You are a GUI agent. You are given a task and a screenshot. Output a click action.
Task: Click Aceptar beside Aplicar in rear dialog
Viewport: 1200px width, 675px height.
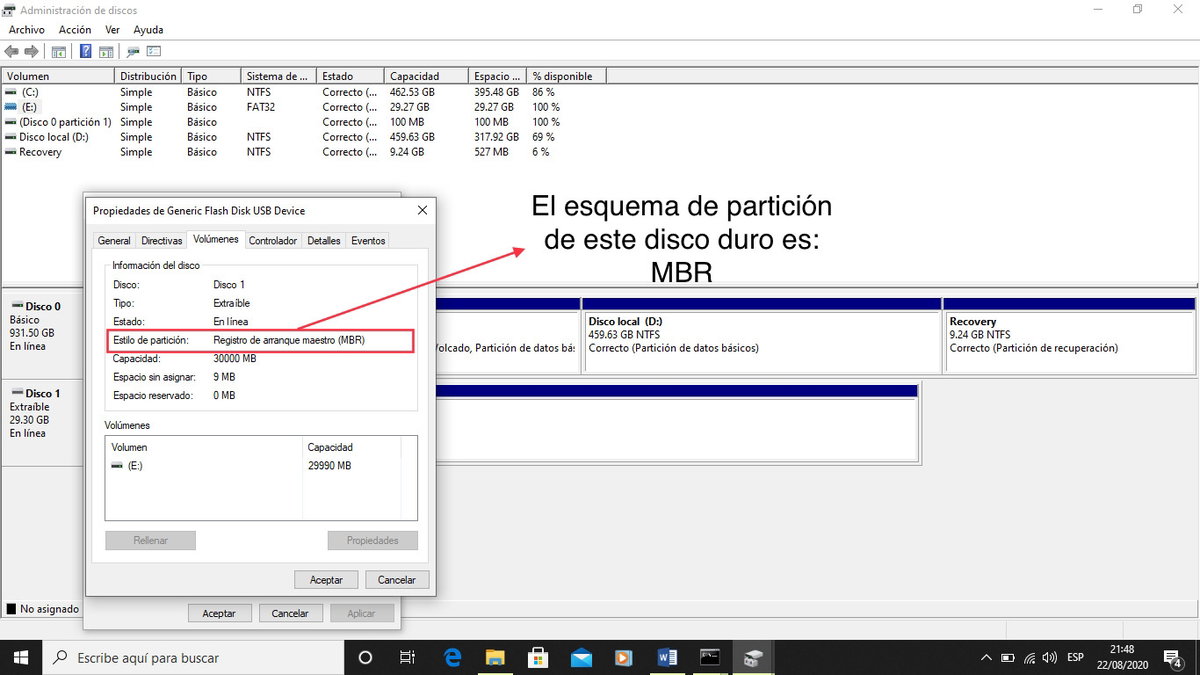(219, 613)
